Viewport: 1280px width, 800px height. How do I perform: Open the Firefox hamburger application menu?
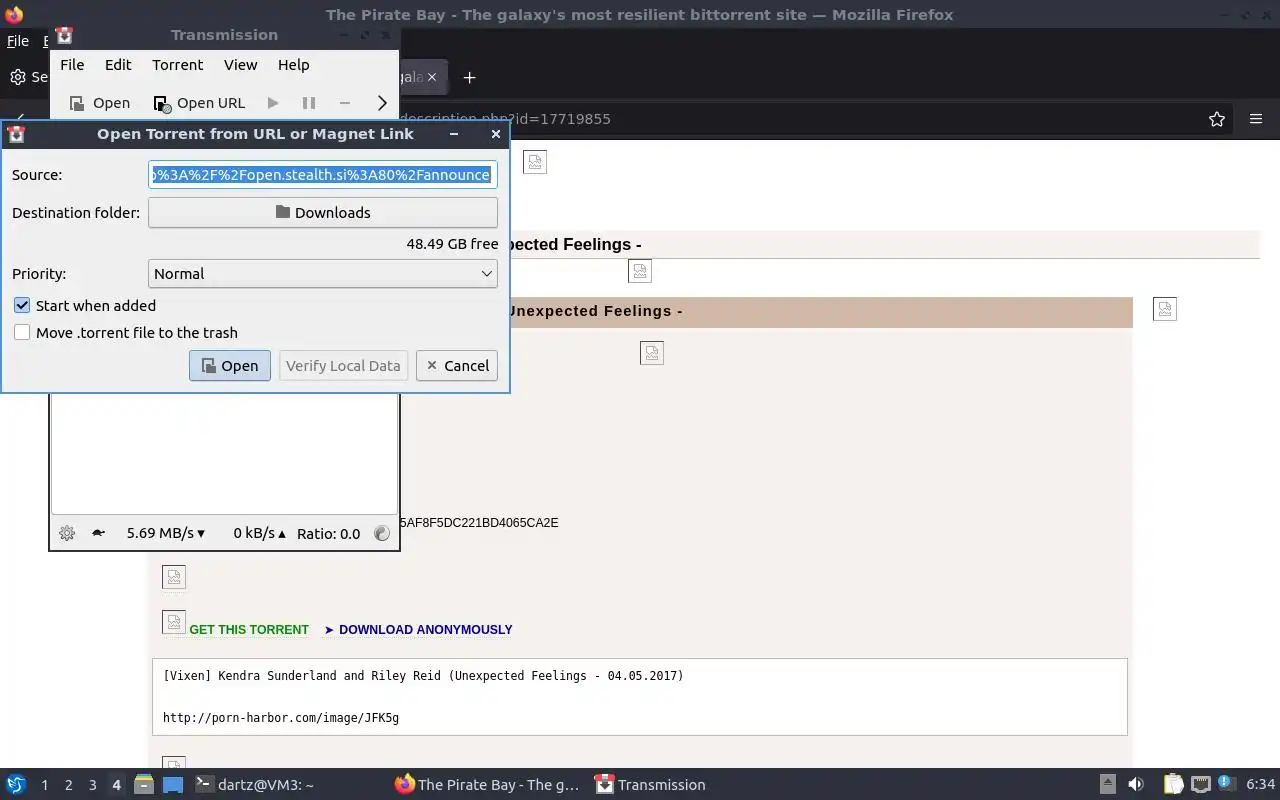[1256, 119]
